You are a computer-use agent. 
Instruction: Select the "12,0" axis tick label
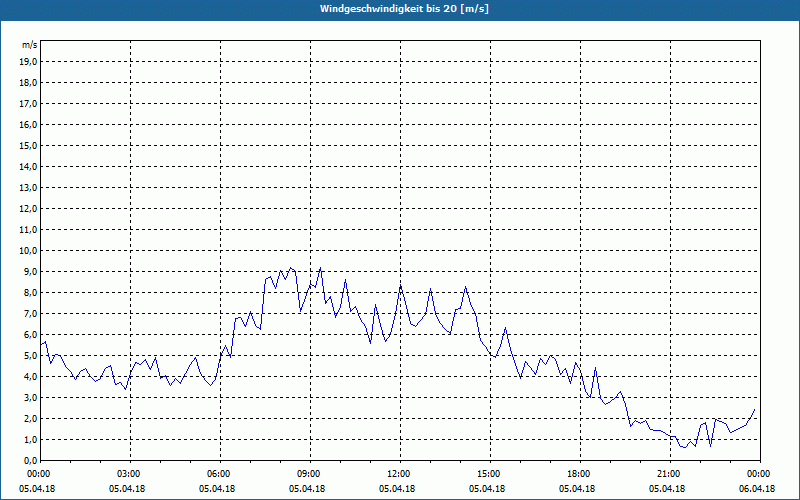[x=29, y=209]
